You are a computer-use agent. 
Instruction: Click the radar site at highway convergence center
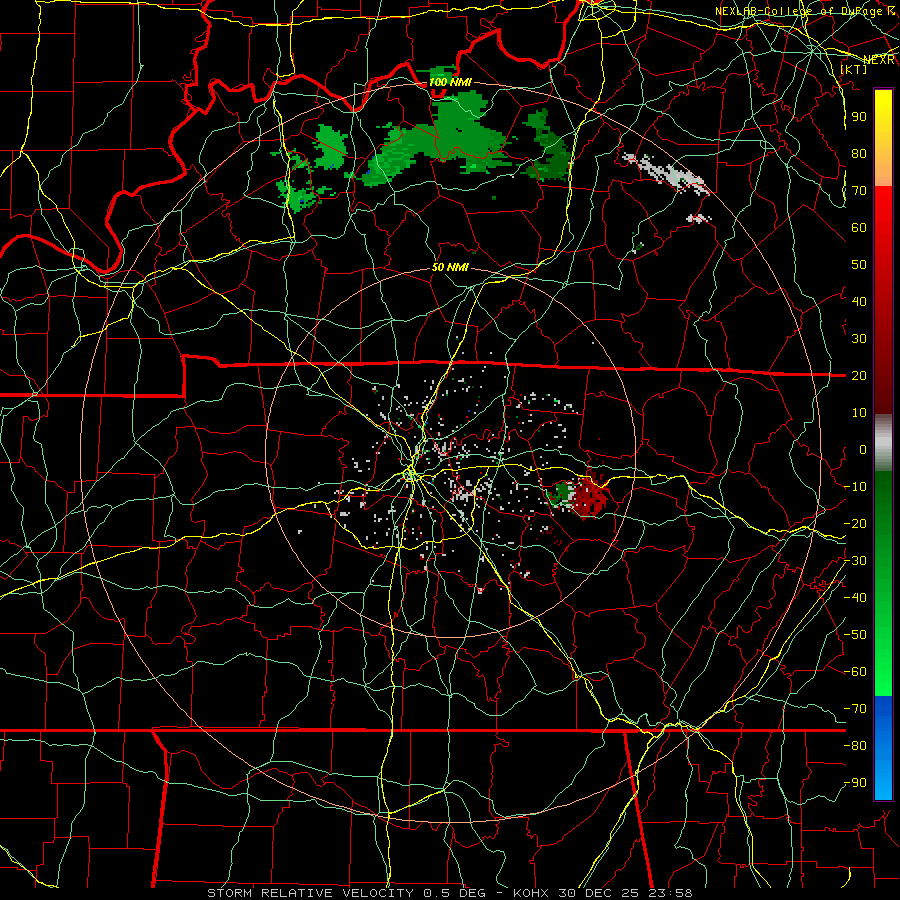[410, 474]
